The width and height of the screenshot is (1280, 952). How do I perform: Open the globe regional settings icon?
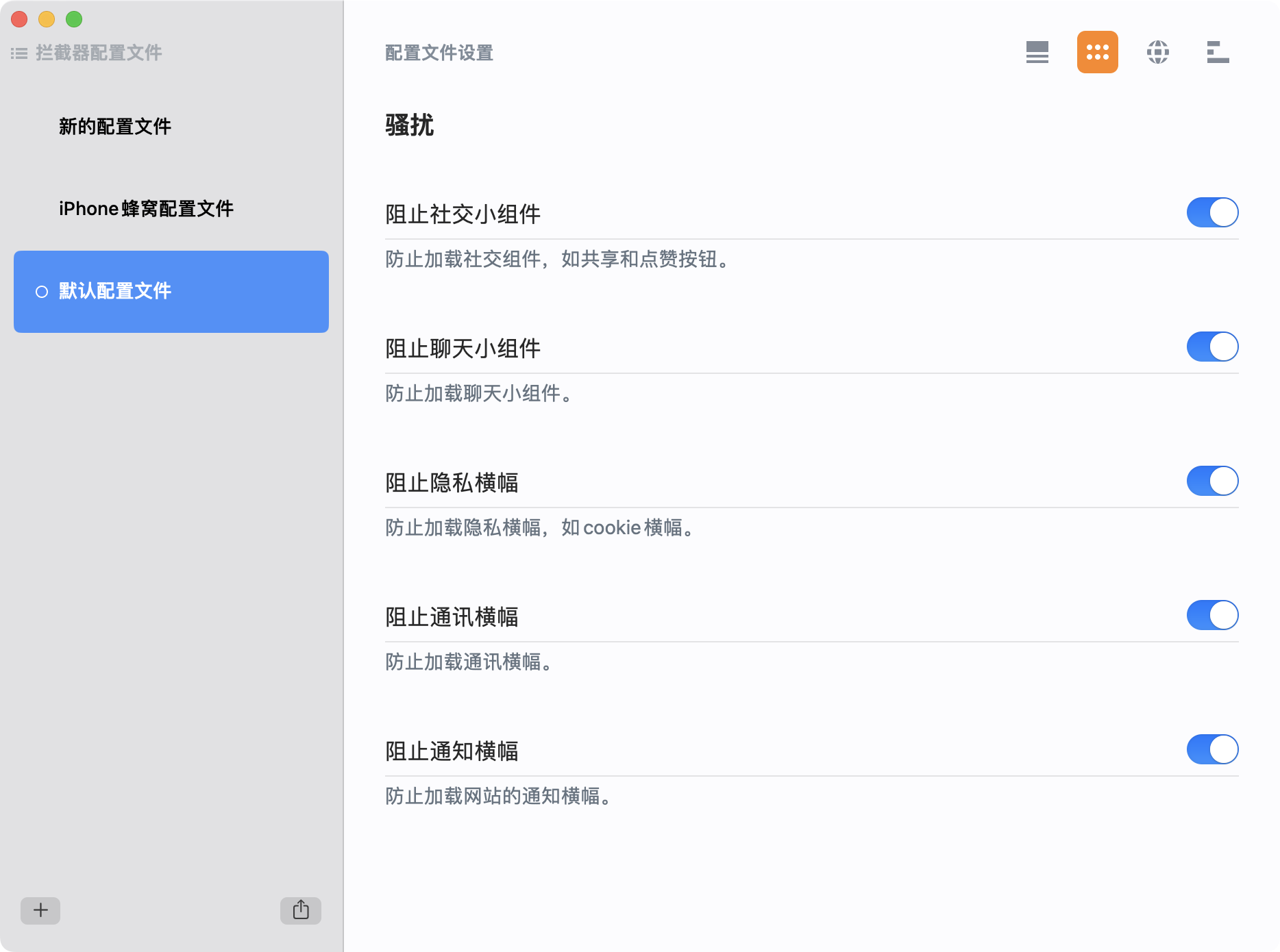pos(1157,52)
